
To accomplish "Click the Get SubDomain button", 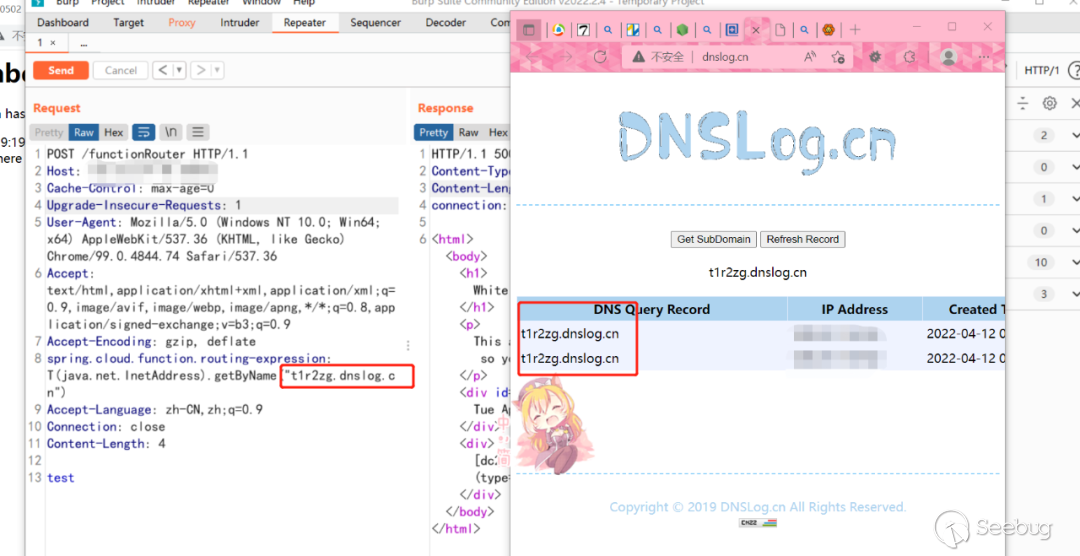I will click(x=714, y=239).
